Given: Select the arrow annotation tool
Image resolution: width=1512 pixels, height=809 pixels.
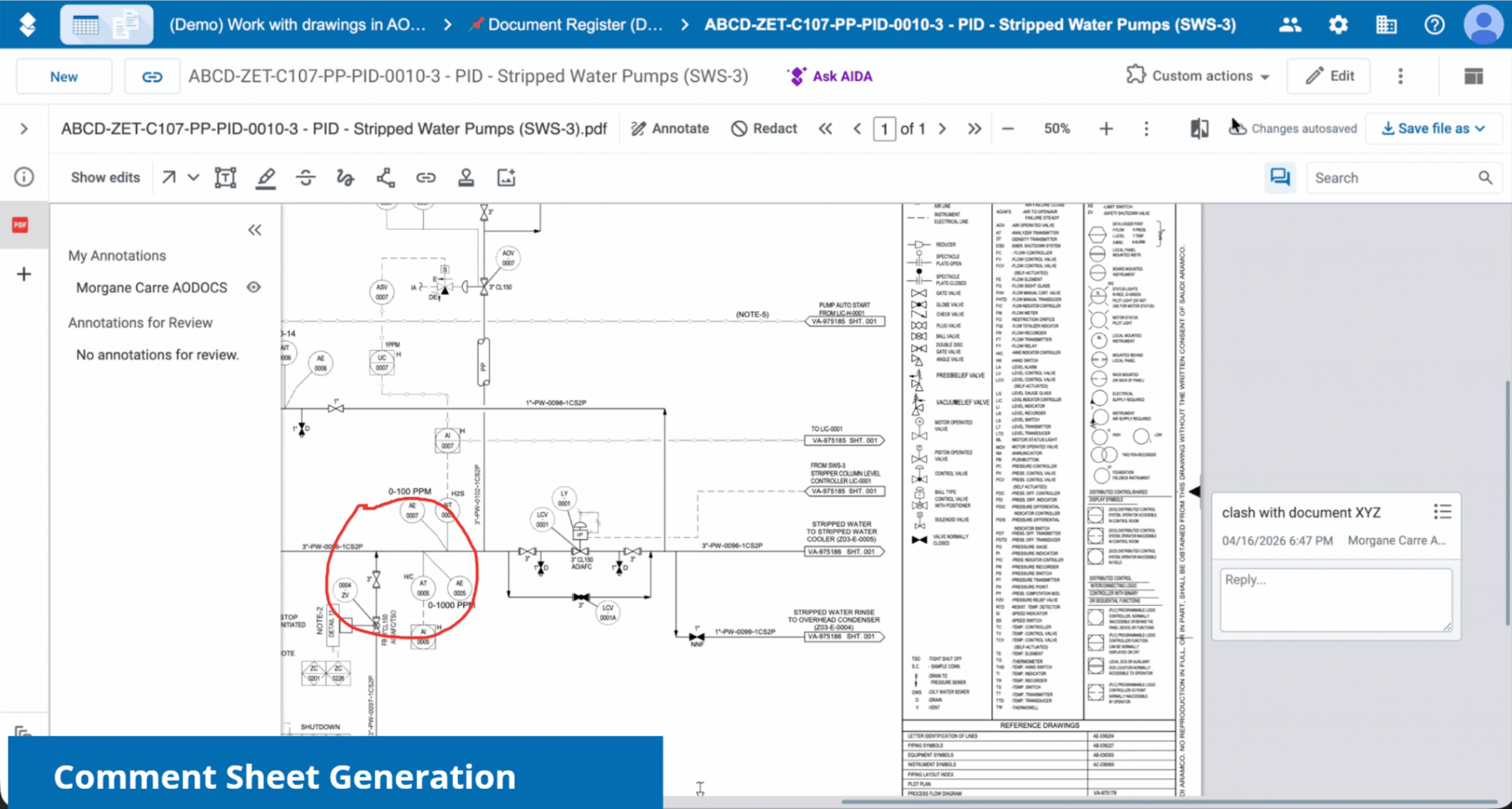Looking at the screenshot, I should (x=169, y=177).
